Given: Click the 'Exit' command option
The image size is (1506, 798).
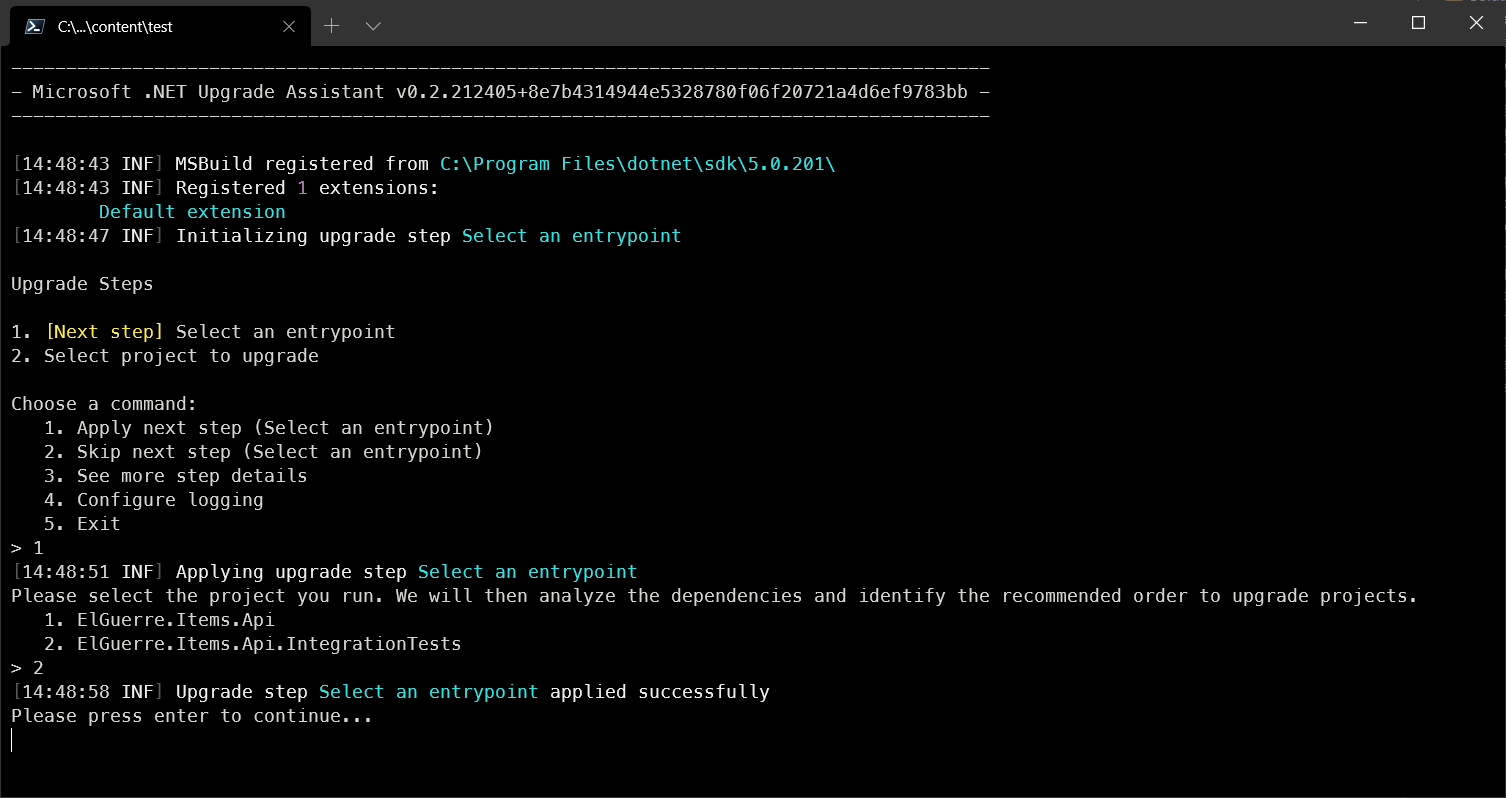Looking at the screenshot, I should 98,524.
